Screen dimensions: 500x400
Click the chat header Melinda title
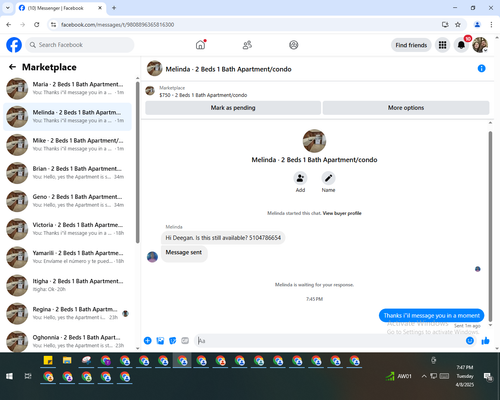[x=228, y=69]
